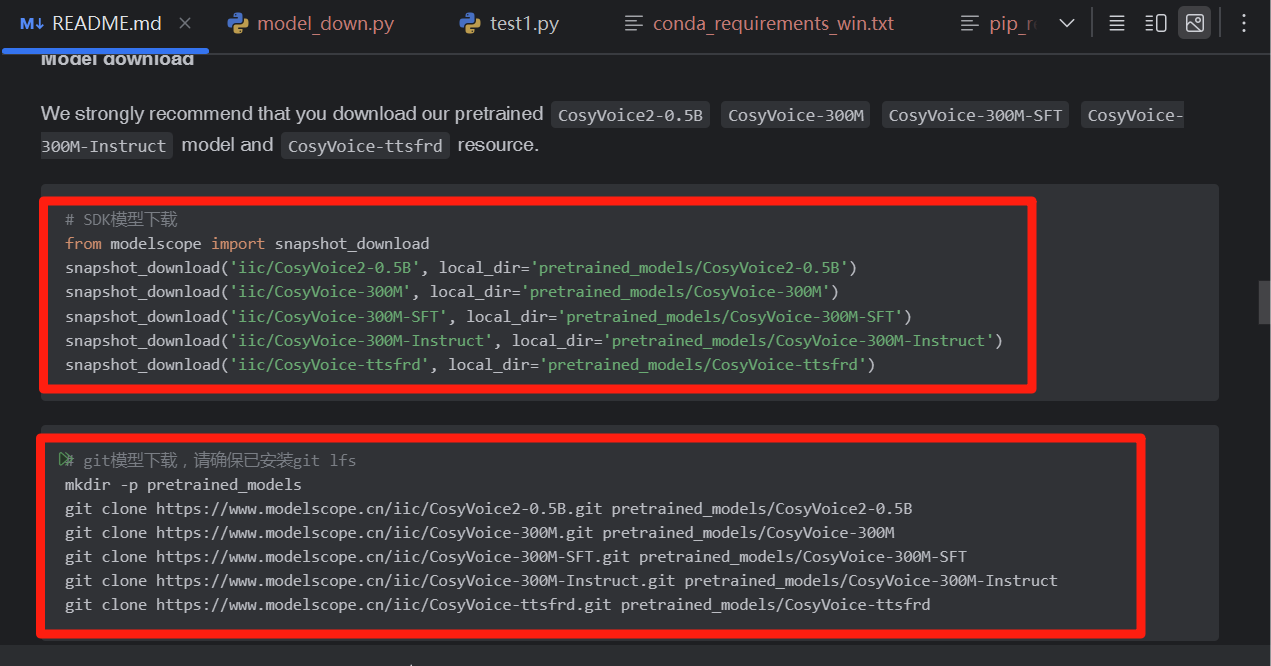Viewport: 1271px width, 666px height.
Task: Click the git clone CosyVoice2-0.5B.git line
Action: [x=489, y=508]
